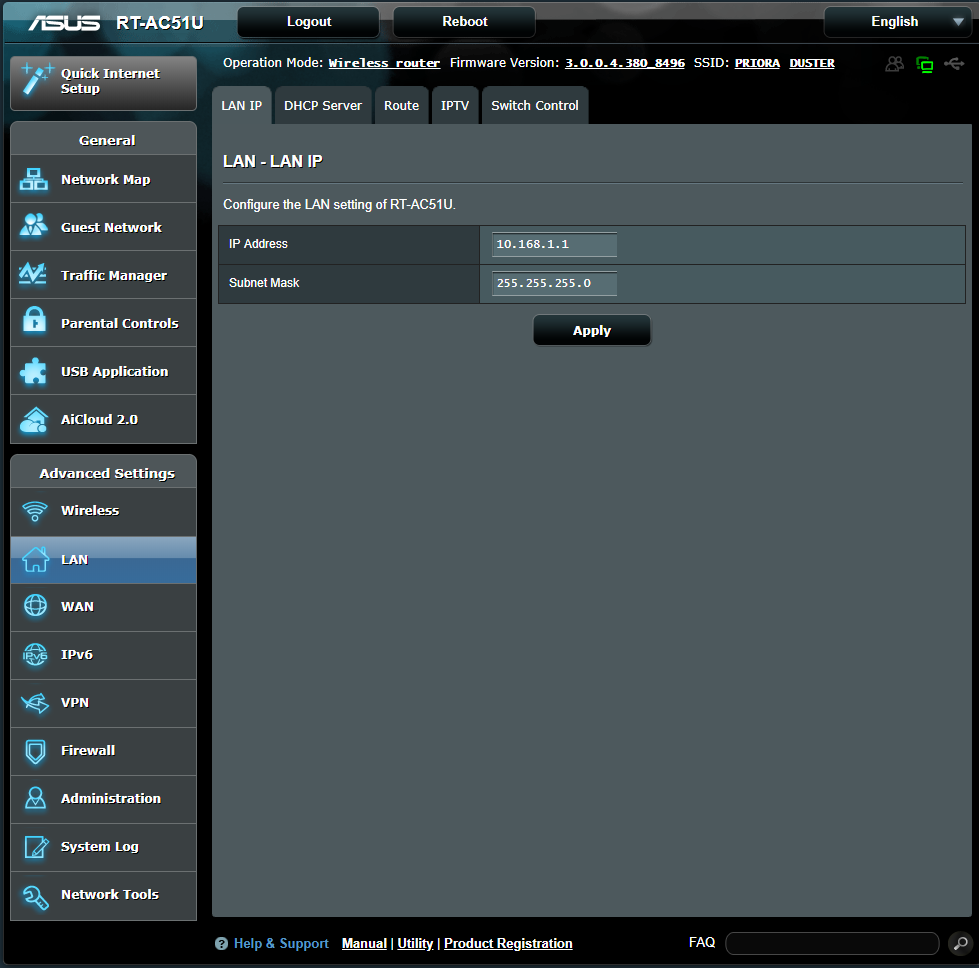Click the System Log notepad icon
Viewport: 979px width, 968px height.
(x=36, y=846)
